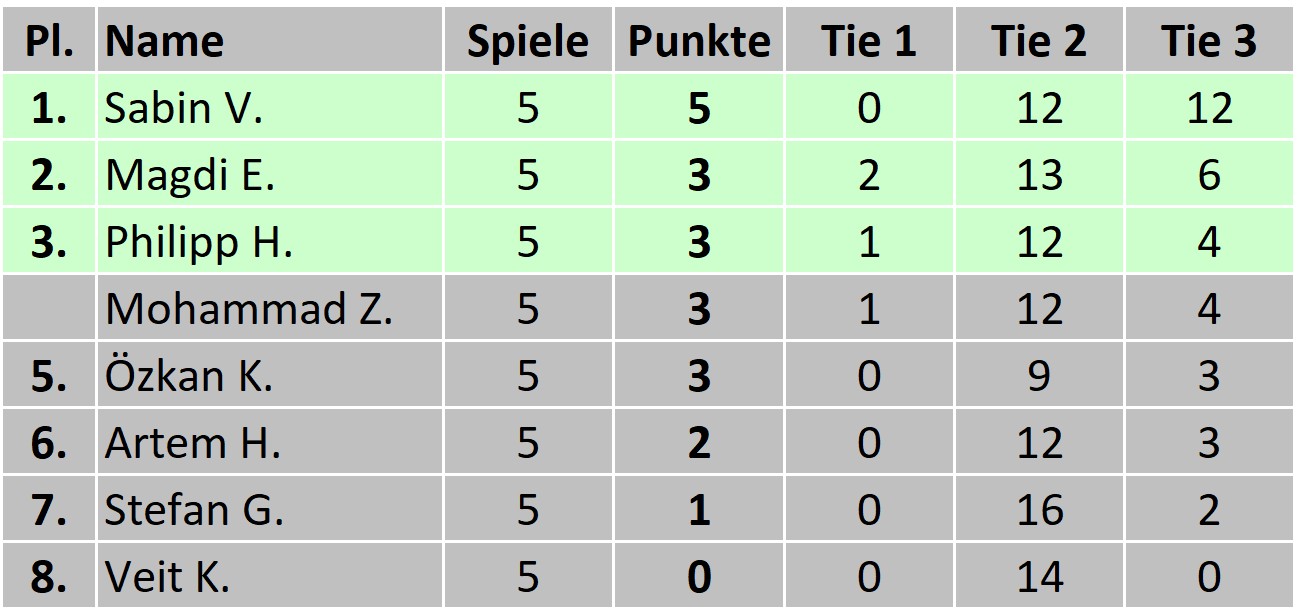Click the placement cell 8.
The image size is (1300, 614).
coord(49,577)
